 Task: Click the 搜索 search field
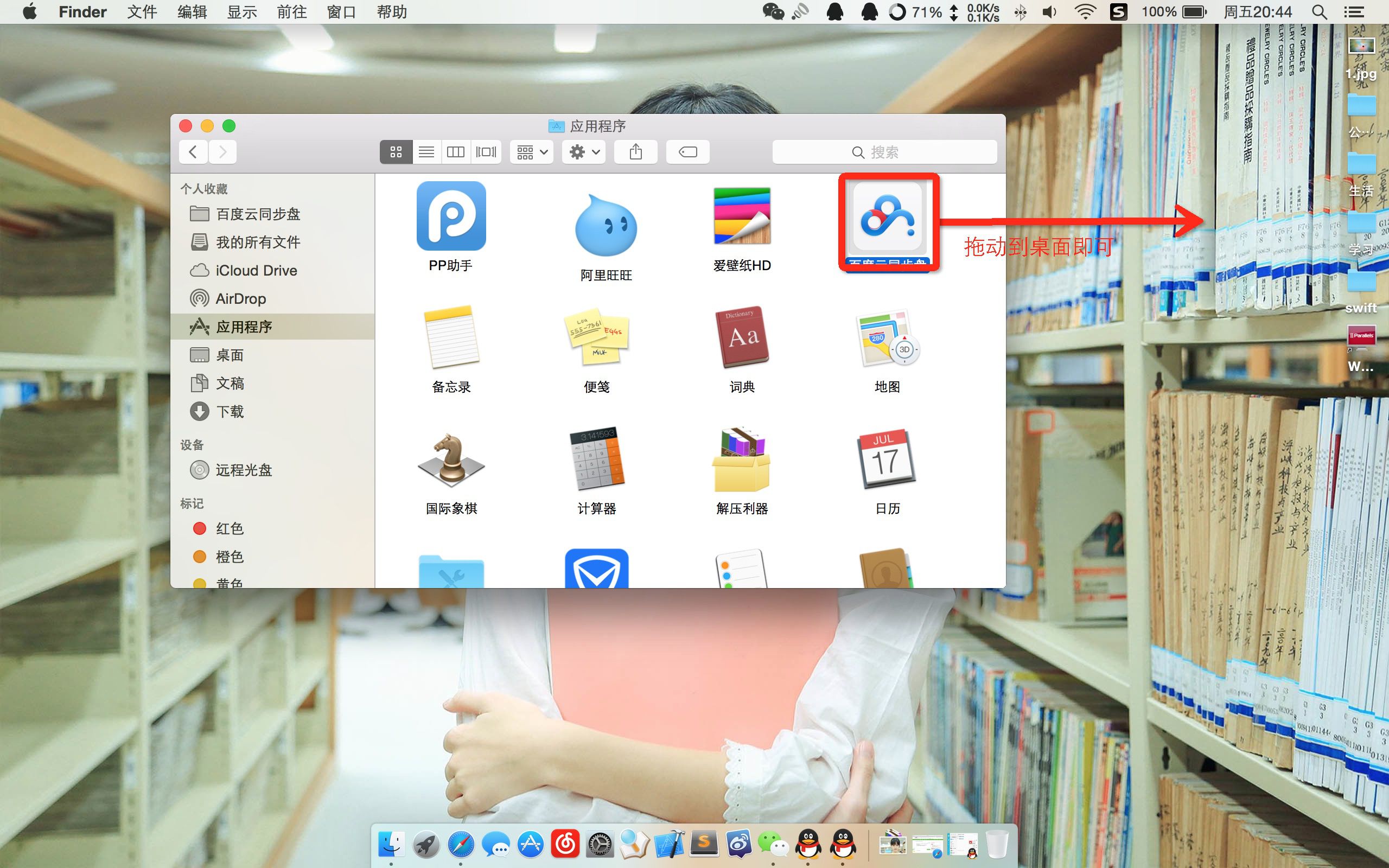(x=884, y=152)
